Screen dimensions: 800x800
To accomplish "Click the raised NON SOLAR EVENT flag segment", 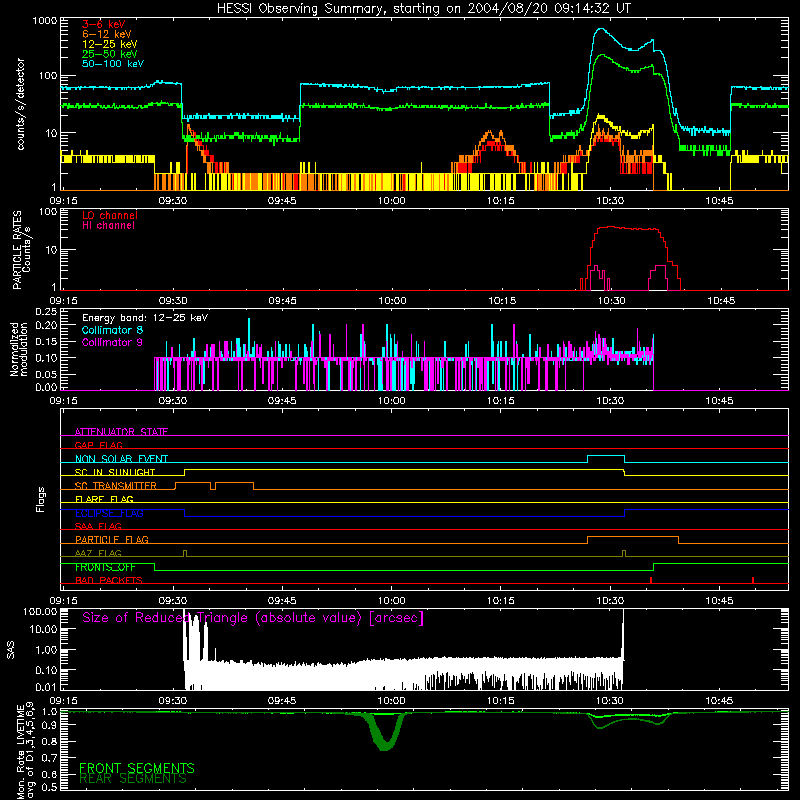I will point(606,456).
